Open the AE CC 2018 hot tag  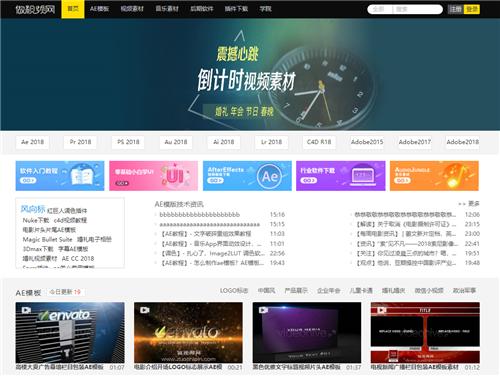tap(78, 259)
